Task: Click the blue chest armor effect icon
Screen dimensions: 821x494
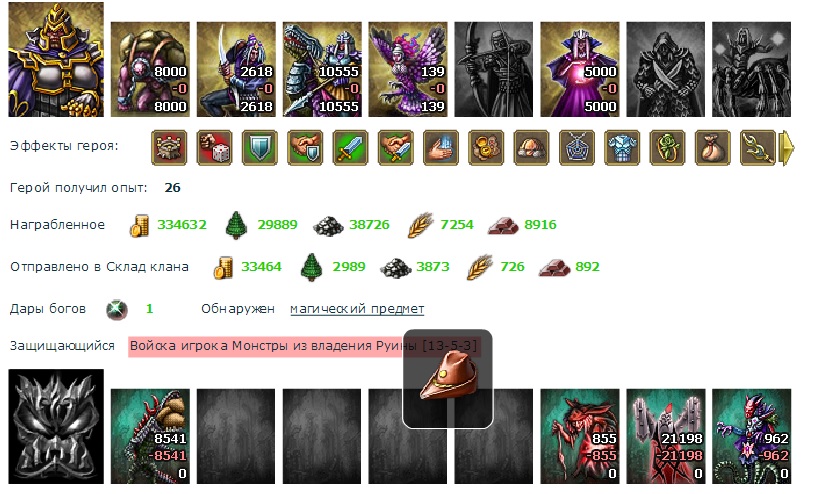Action: pyautogui.click(x=622, y=148)
